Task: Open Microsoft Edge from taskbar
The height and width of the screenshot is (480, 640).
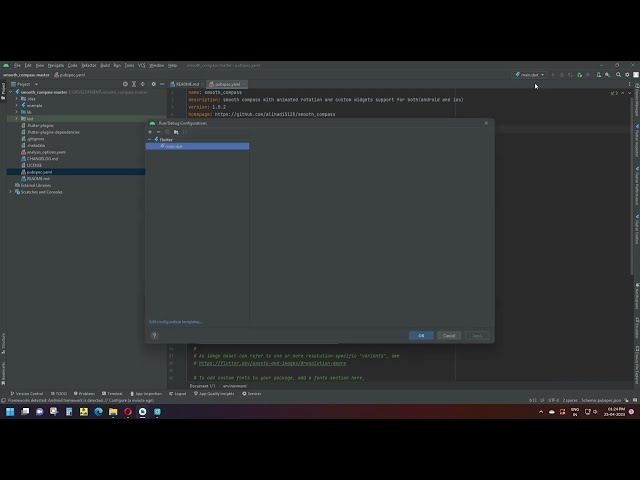Action: (x=98, y=411)
